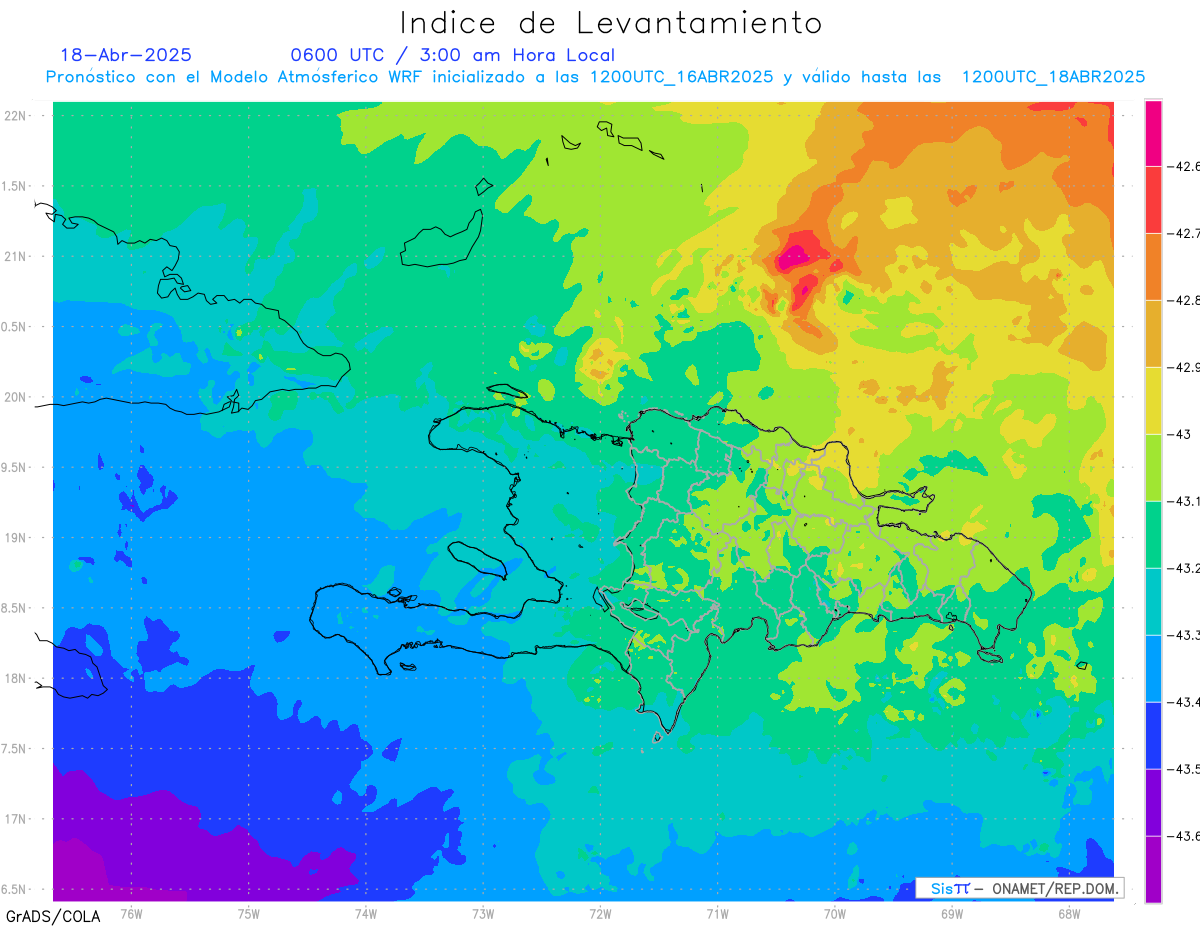The image size is (1200, 927).
Task: Click the "SisTT - ONAMET/REP.DOM." label box
Action: [1019, 888]
